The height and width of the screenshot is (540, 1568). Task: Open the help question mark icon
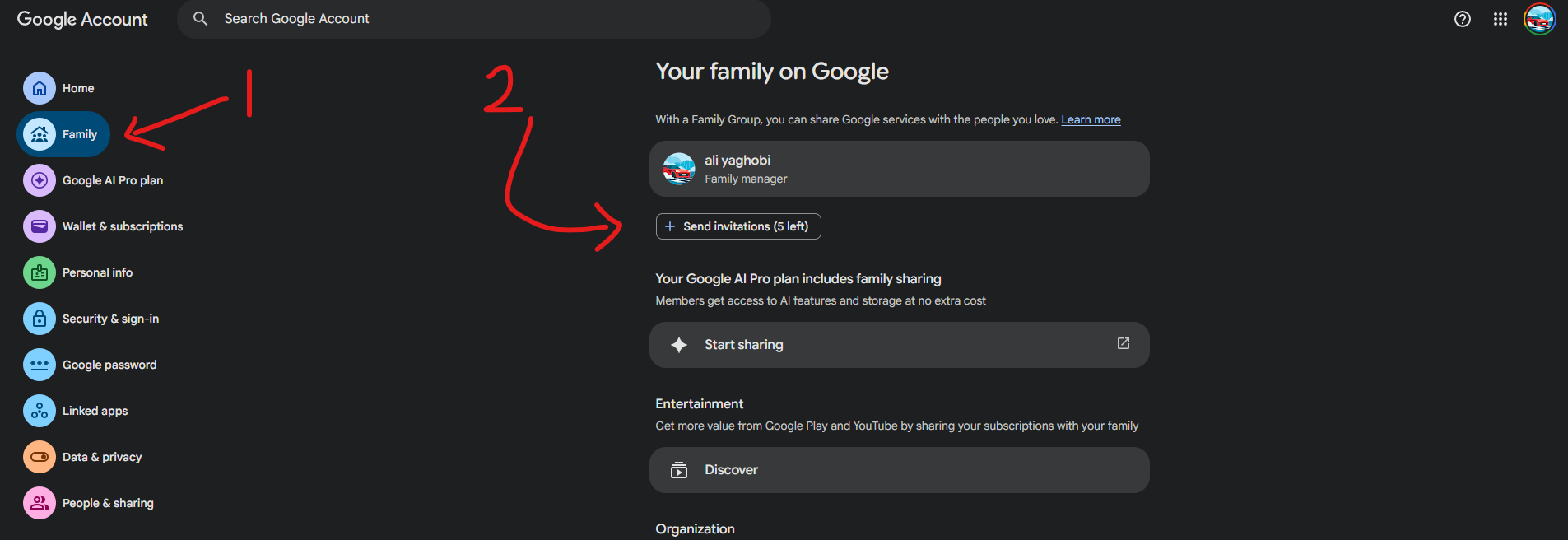coord(1463,19)
